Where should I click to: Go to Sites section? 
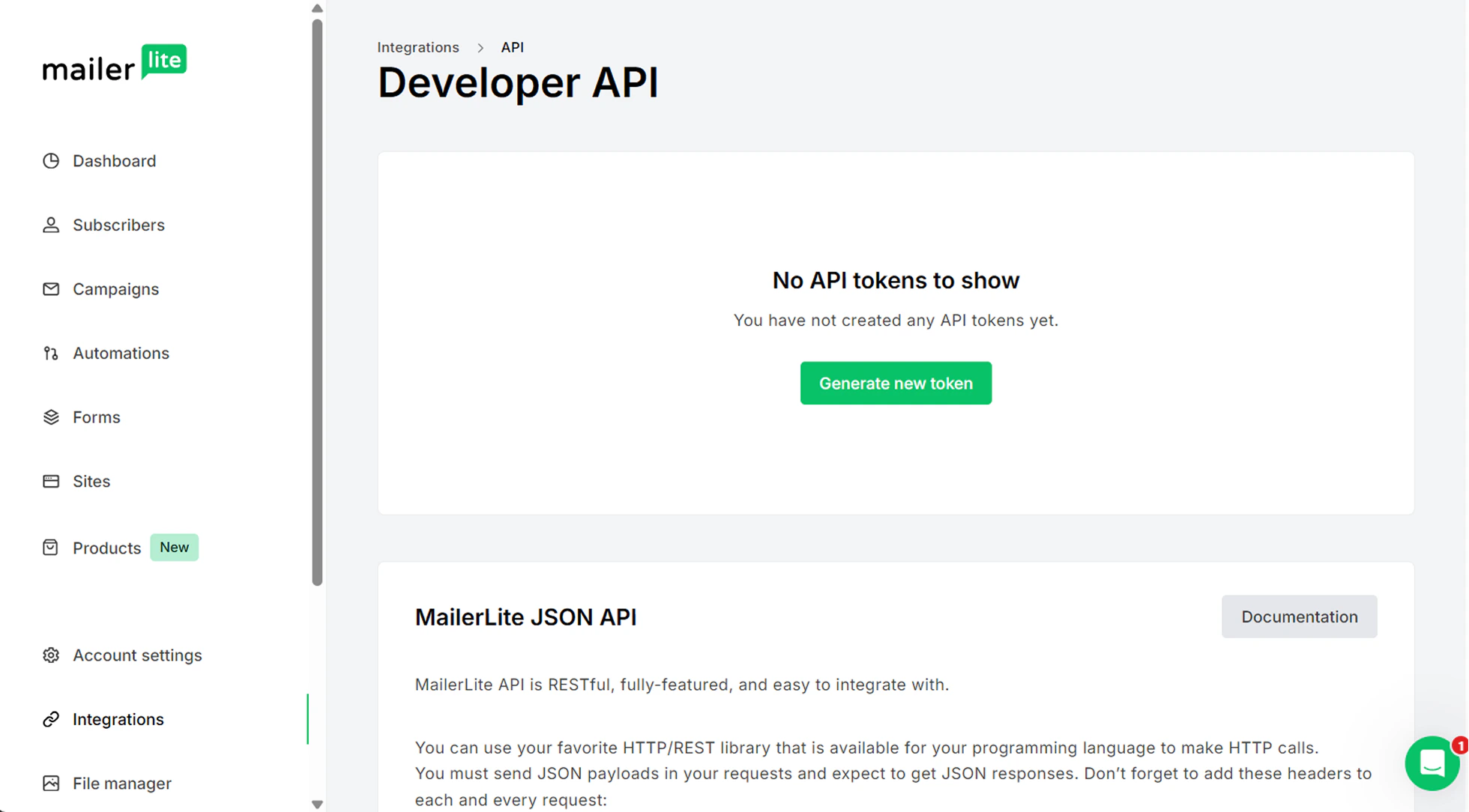coord(91,481)
